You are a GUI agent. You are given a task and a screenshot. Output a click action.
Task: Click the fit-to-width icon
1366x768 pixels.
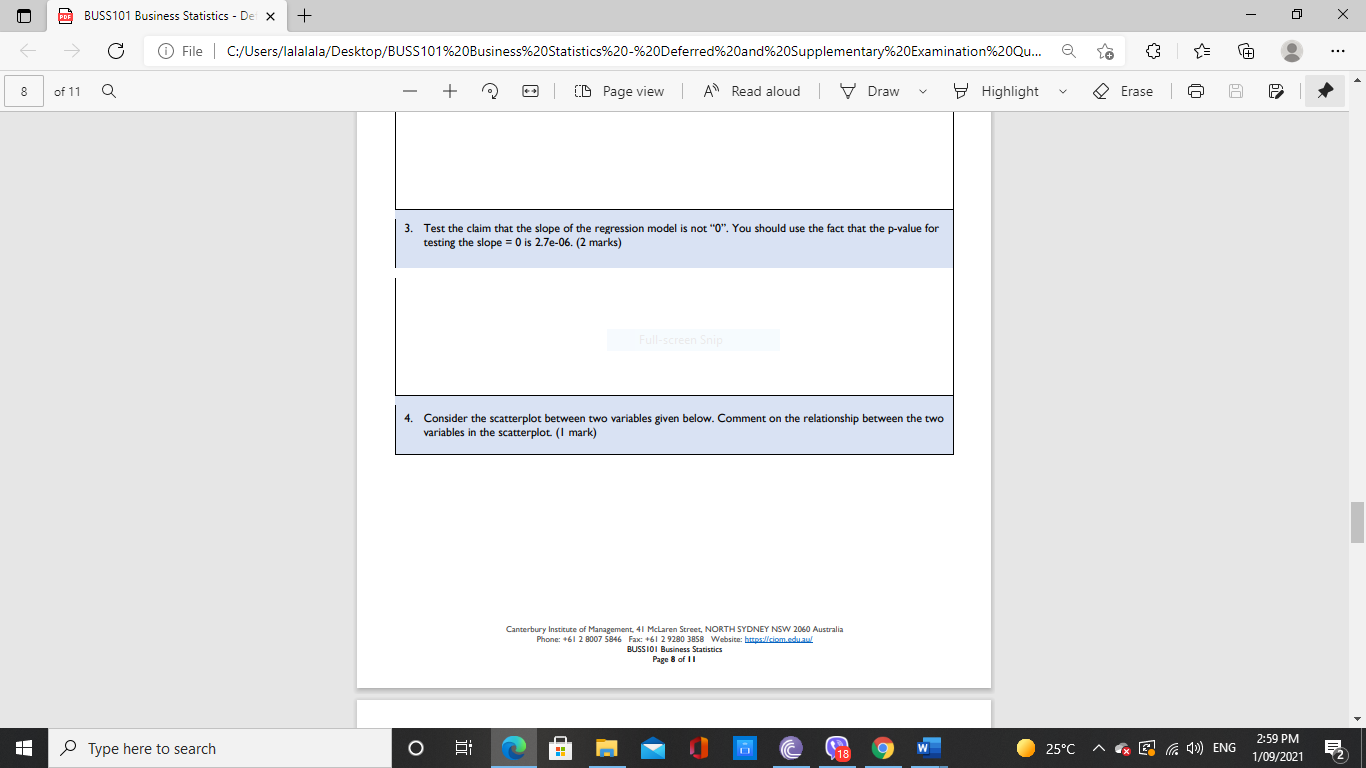click(528, 90)
